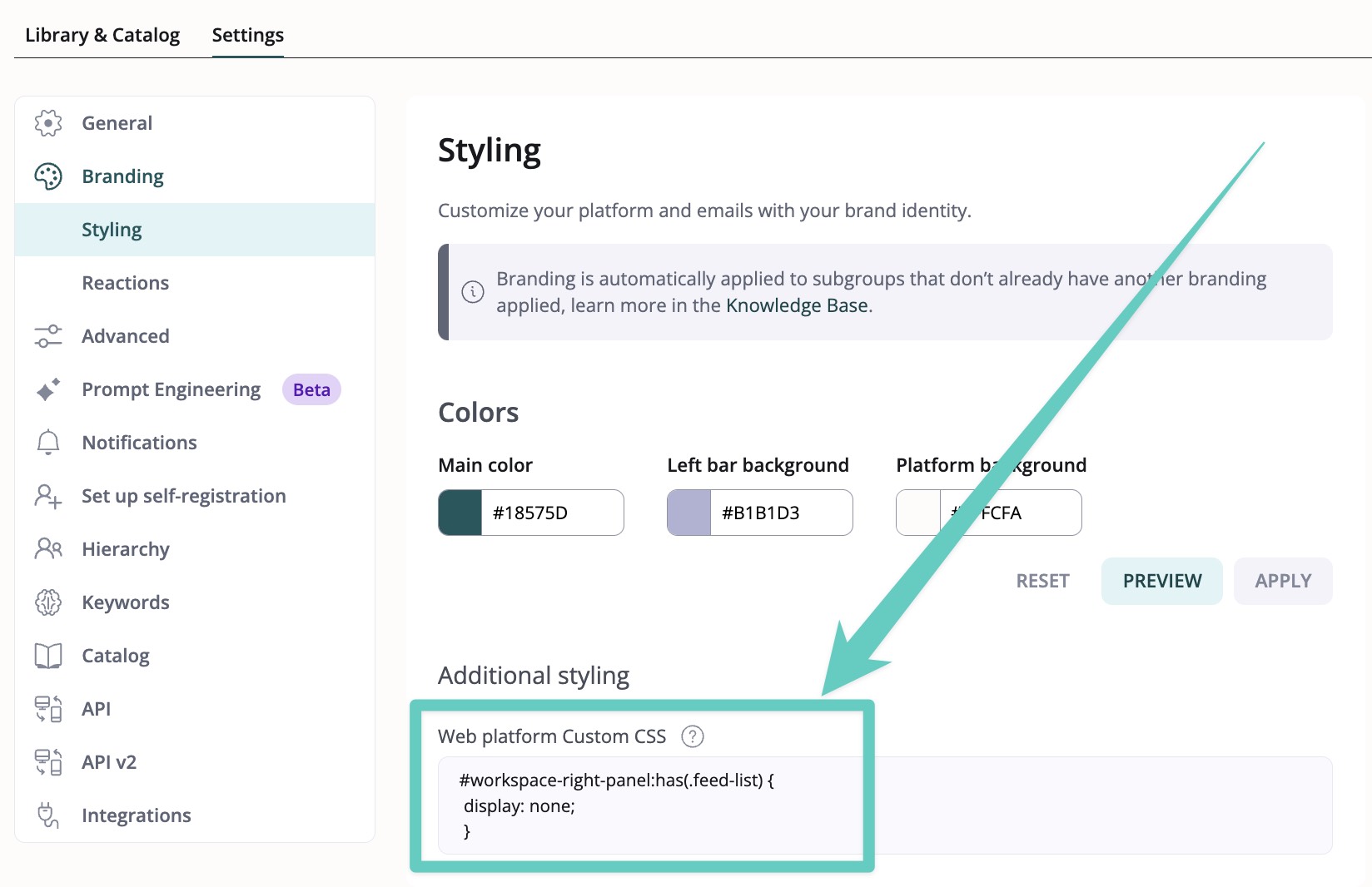Select the Branding palette icon
This screenshot has height=887, width=1372.
pos(48,176)
